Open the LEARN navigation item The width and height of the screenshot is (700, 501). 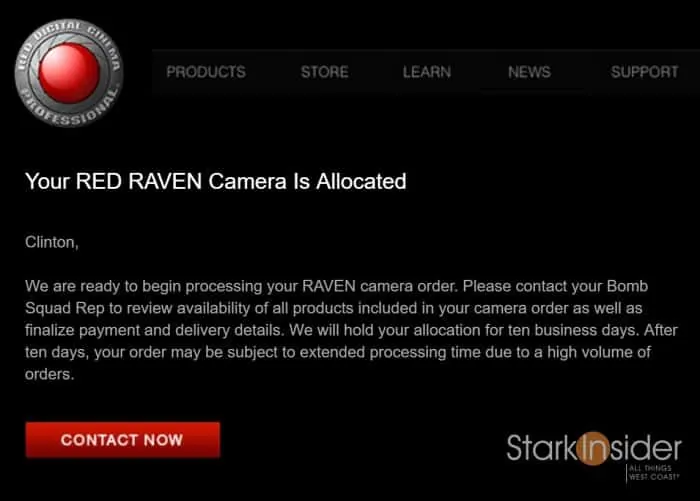pyautogui.click(x=427, y=72)
